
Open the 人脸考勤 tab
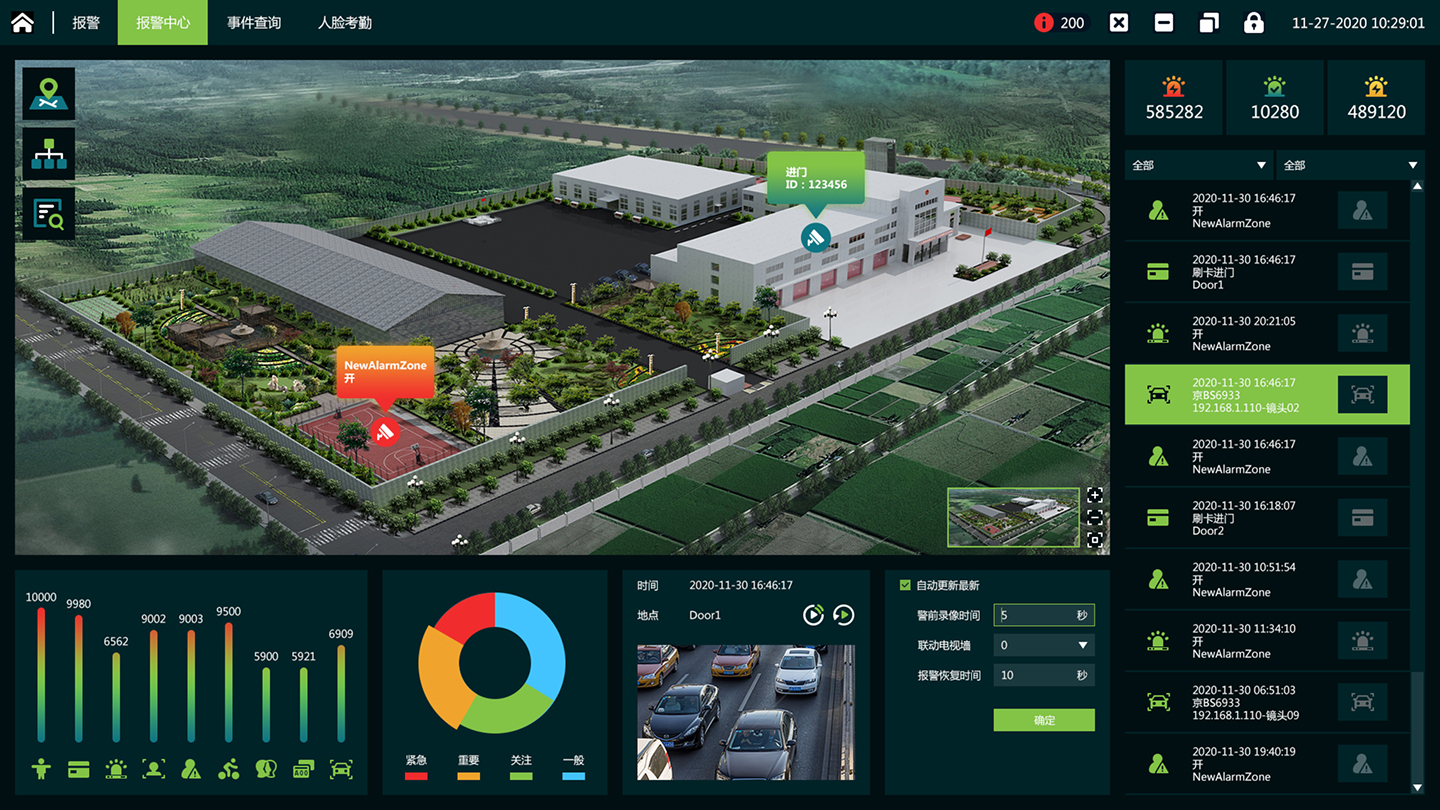pos(345,22)
